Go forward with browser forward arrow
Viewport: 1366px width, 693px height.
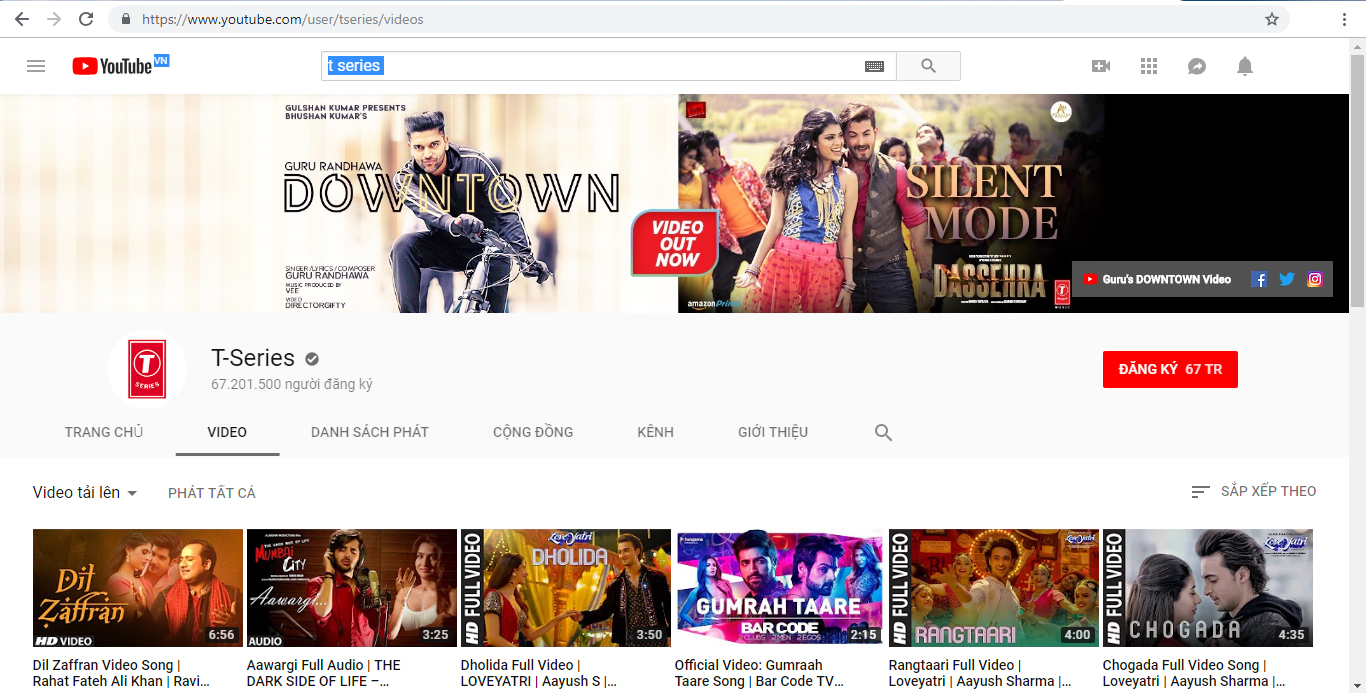click(53, 19)
